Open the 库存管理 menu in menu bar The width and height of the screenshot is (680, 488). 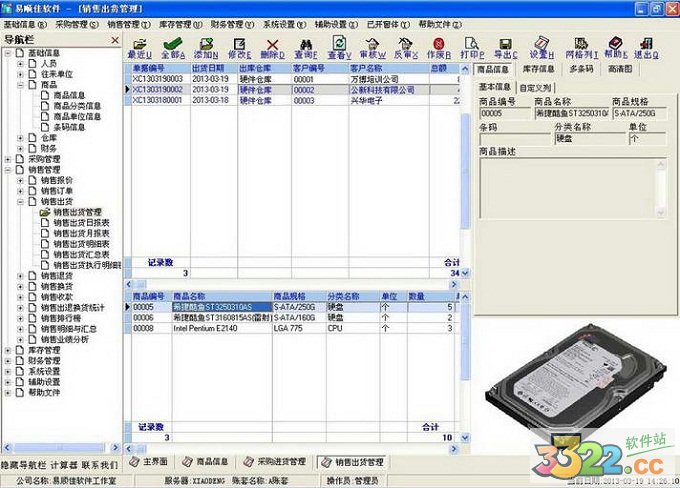point(180,25)
